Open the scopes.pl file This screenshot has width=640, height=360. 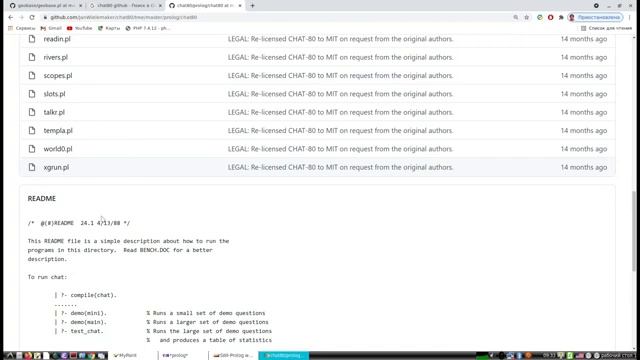[58, 76]
